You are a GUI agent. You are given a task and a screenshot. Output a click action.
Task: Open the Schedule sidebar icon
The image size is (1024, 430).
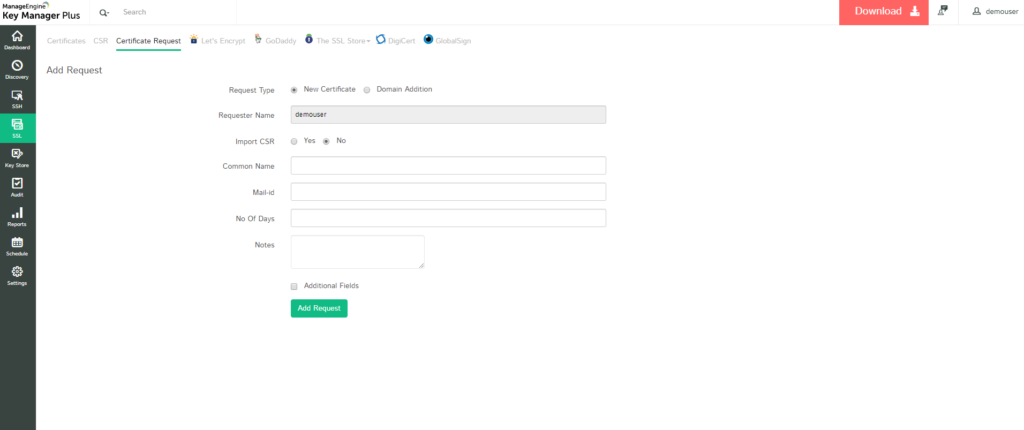tap(17, 245)
